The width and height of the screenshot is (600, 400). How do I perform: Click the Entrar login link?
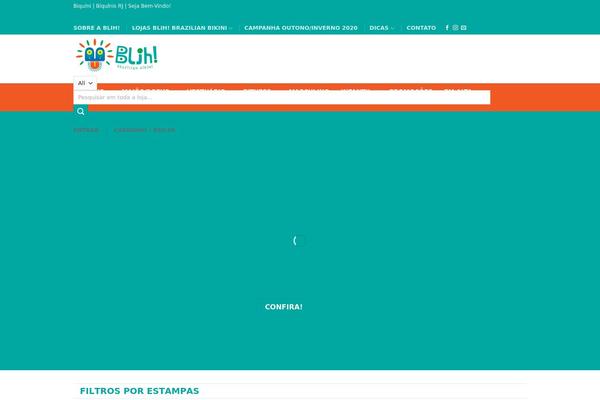point(86,130)
